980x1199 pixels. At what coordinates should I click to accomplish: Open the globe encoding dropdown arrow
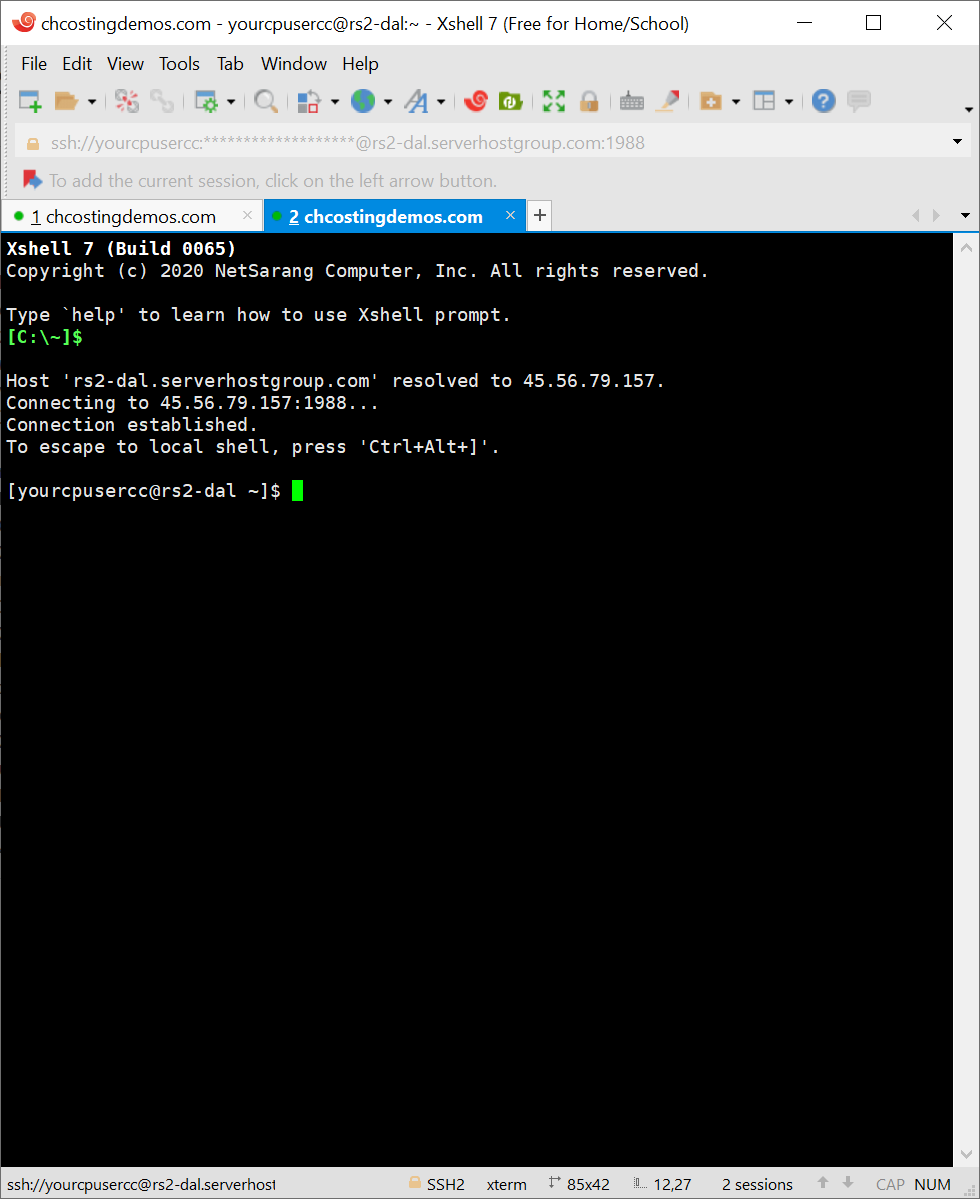388,101
